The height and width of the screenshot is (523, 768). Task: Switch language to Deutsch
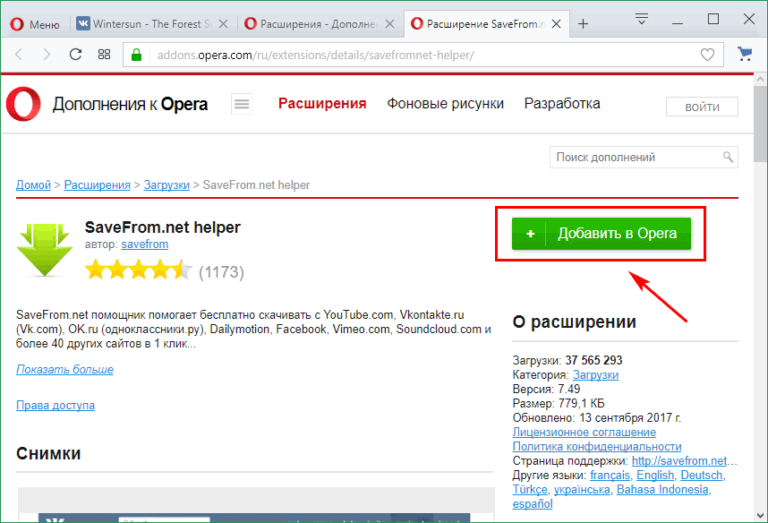pos(701,475)
